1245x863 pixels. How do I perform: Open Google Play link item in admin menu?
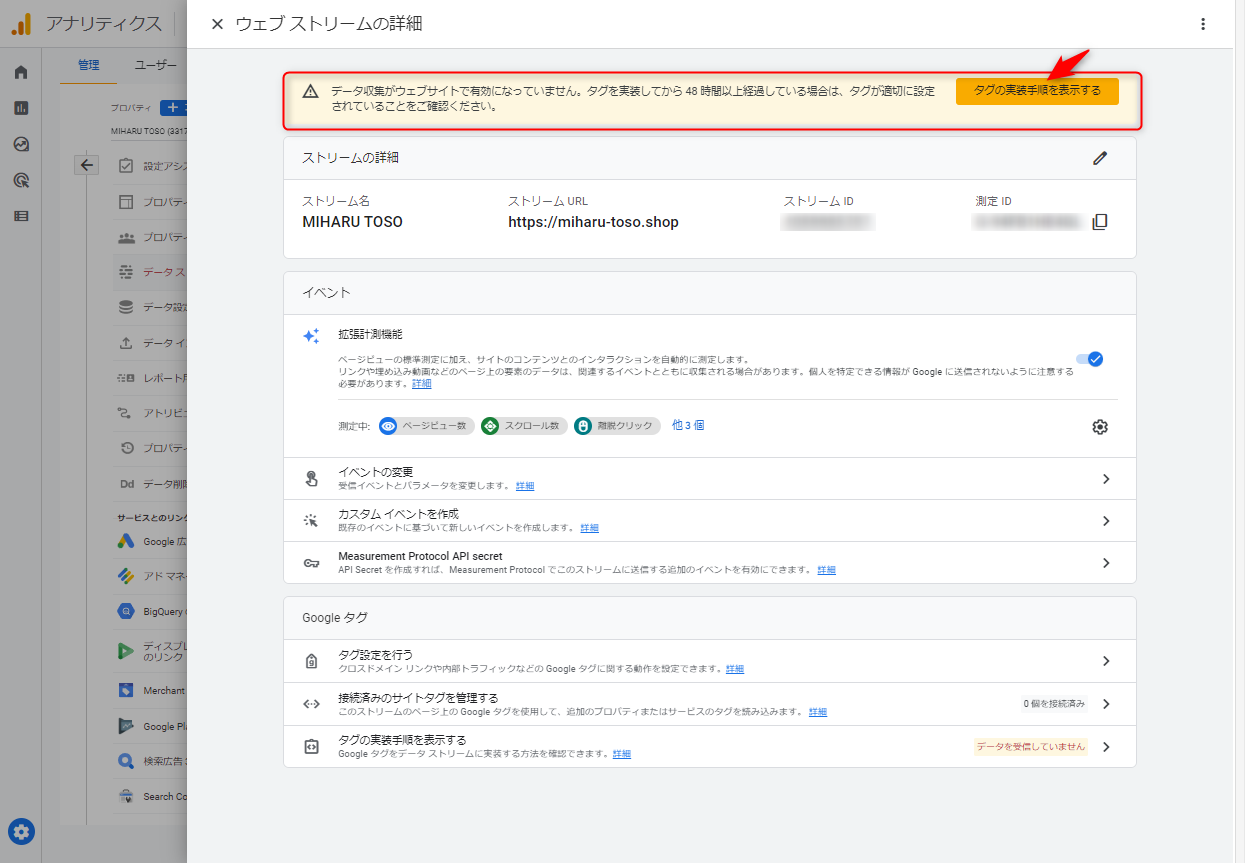click(x=150, y=726)
